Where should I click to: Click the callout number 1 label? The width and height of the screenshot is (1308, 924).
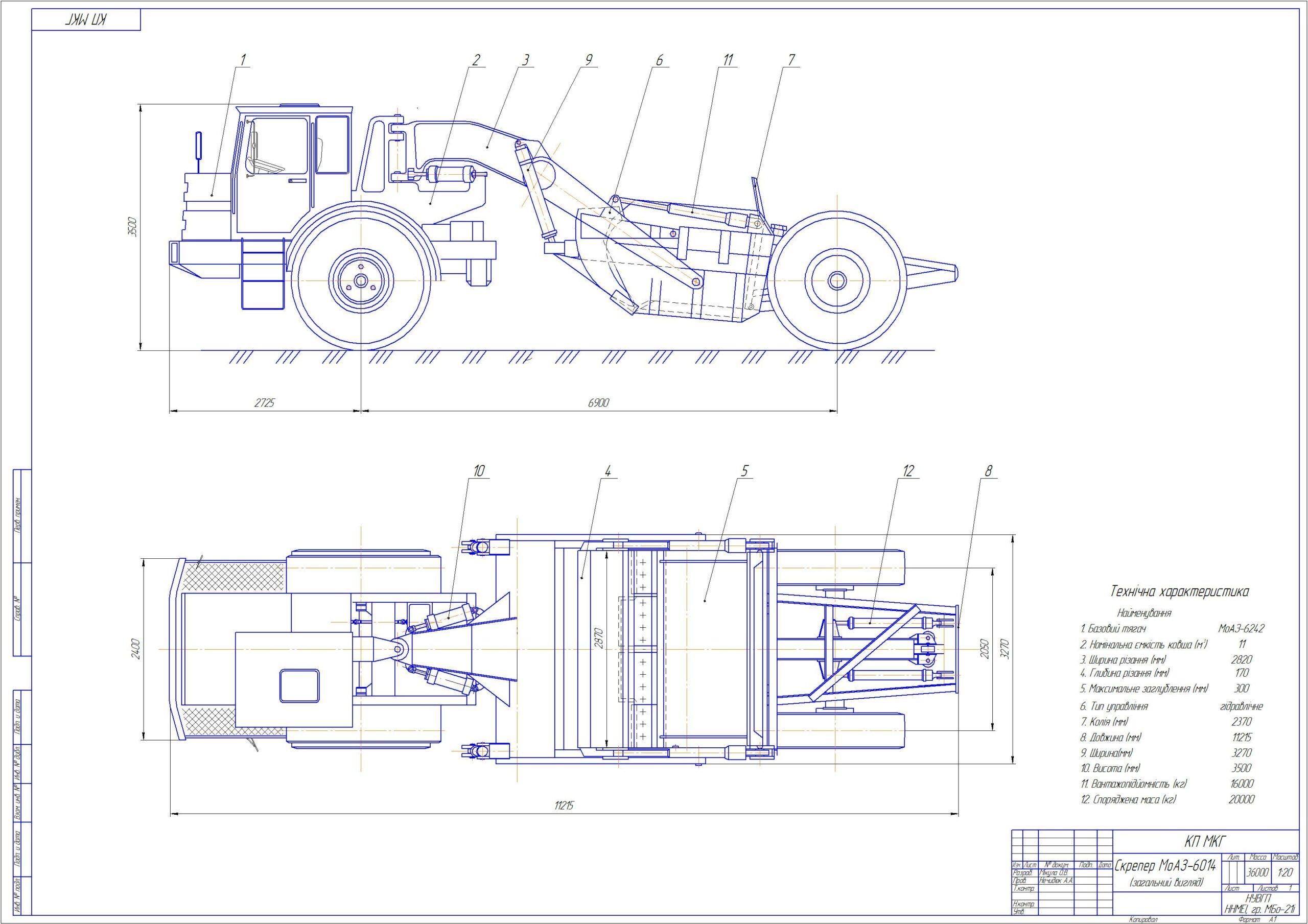(x=243, y=59)
